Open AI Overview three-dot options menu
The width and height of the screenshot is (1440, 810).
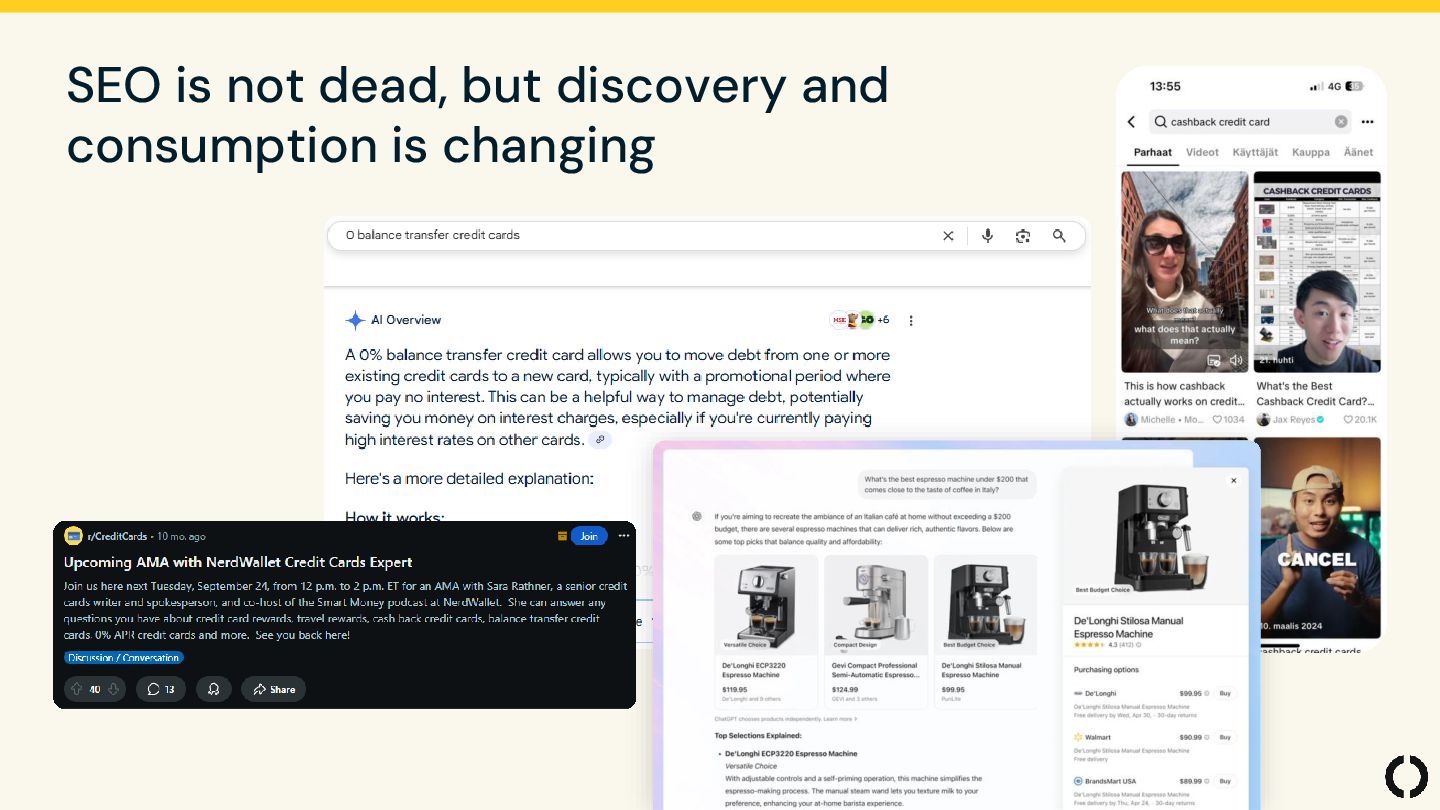click(911, 321)
